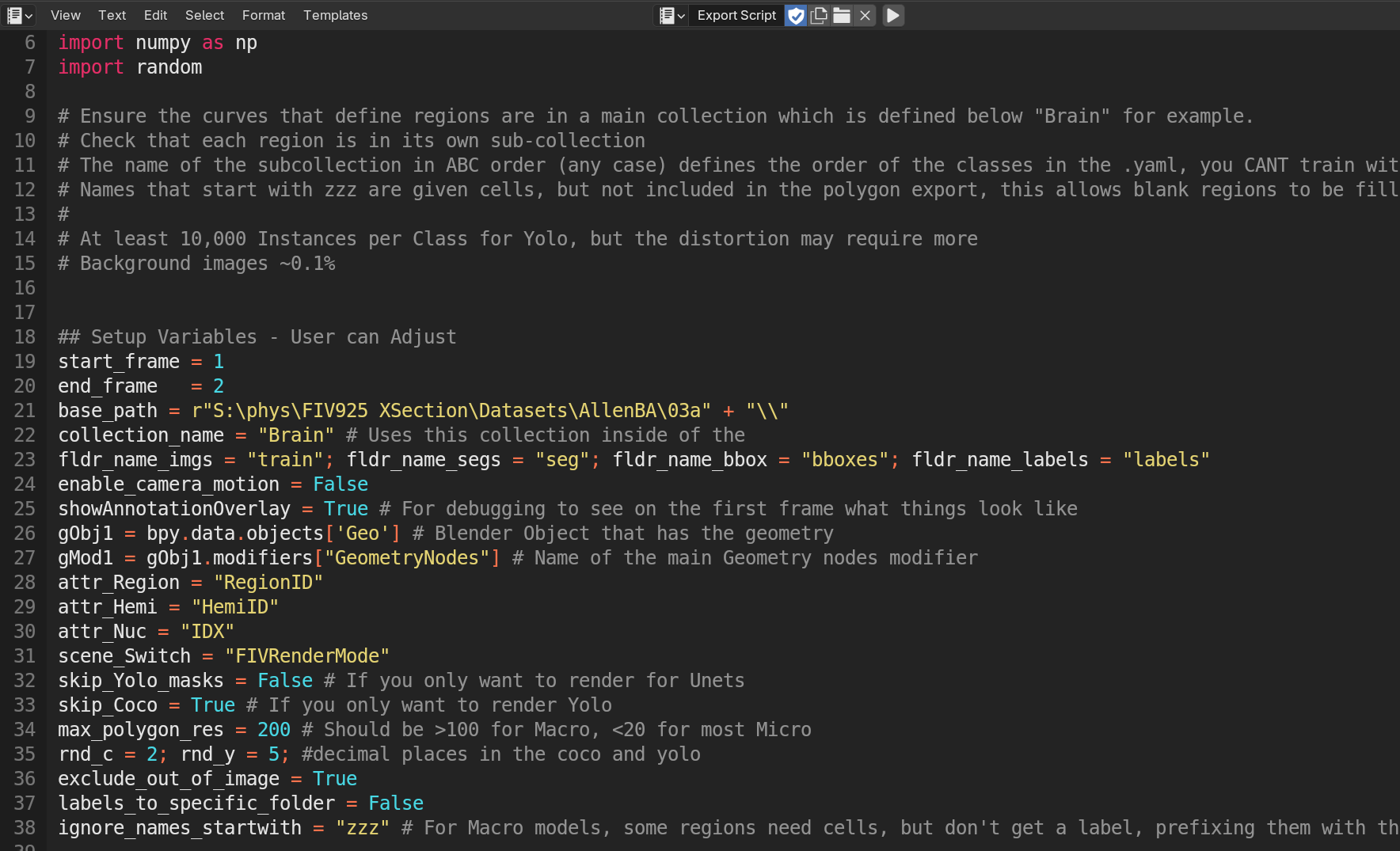Run the Export Script with the play icon
Image resolution: width=1400 pixels, height=851 pixels.
[893, 15]
